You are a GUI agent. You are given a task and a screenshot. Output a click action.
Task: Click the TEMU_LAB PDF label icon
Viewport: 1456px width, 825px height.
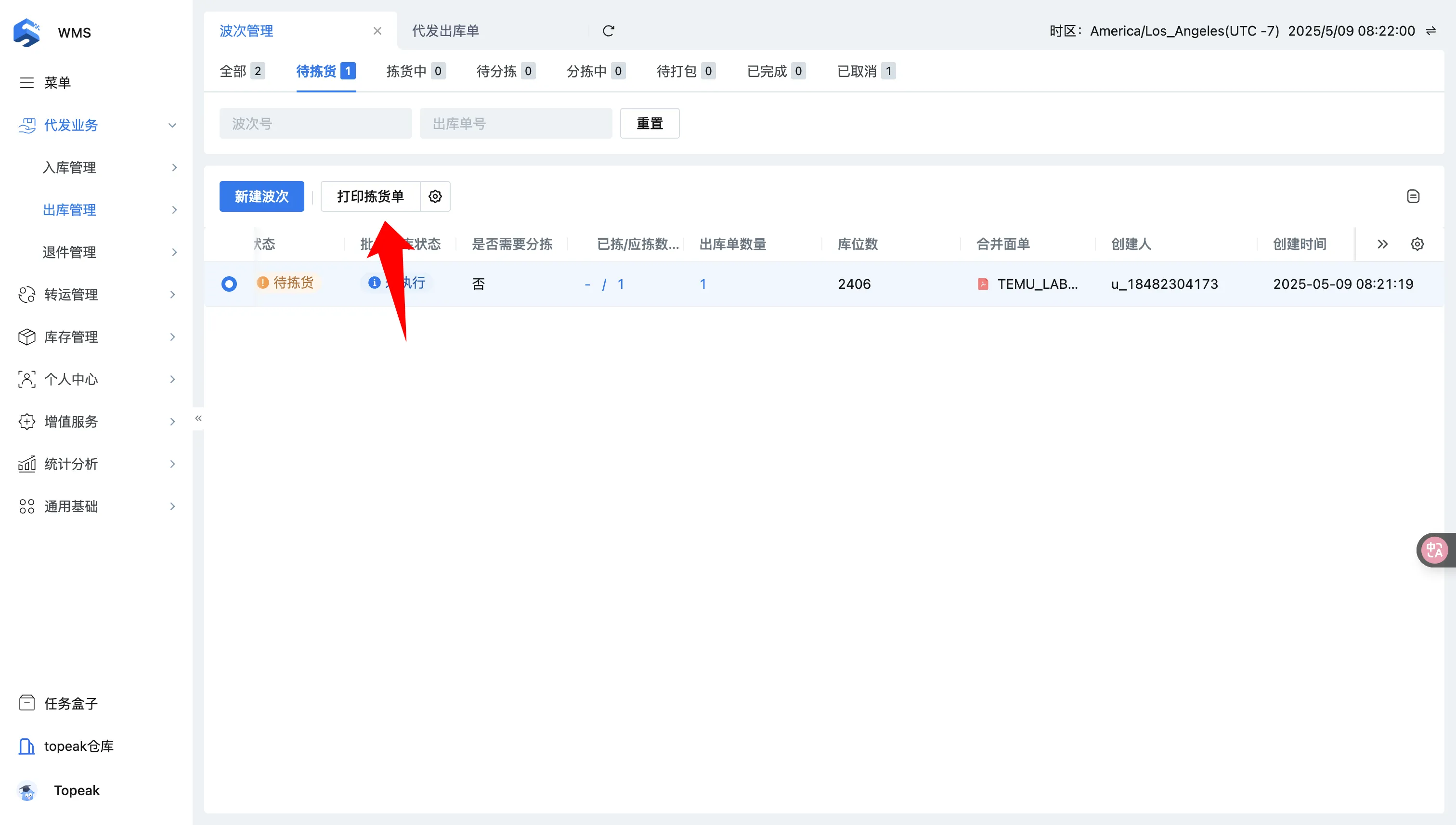tap(983, 284)
